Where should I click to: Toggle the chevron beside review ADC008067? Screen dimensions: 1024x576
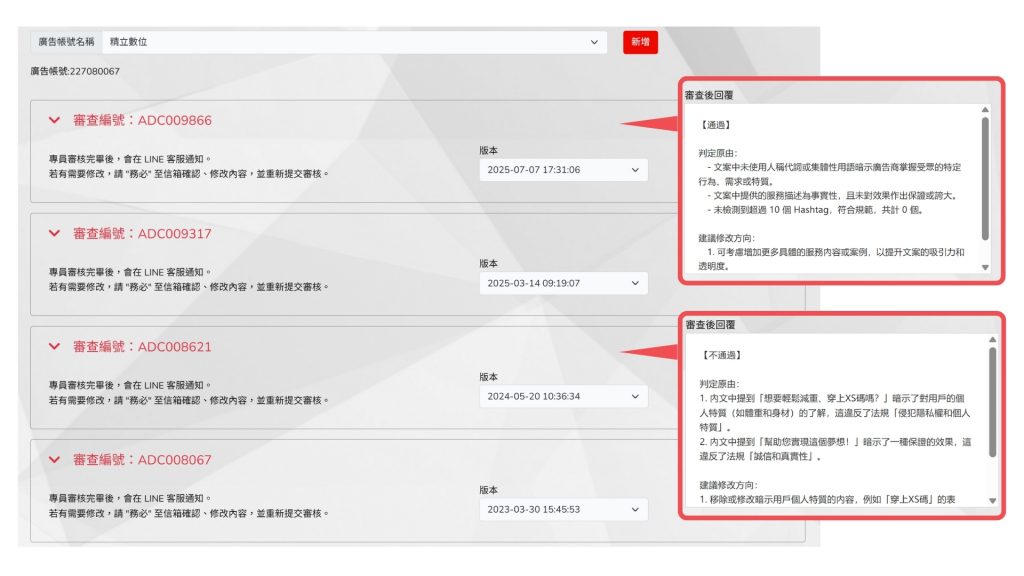coord(55,459)
